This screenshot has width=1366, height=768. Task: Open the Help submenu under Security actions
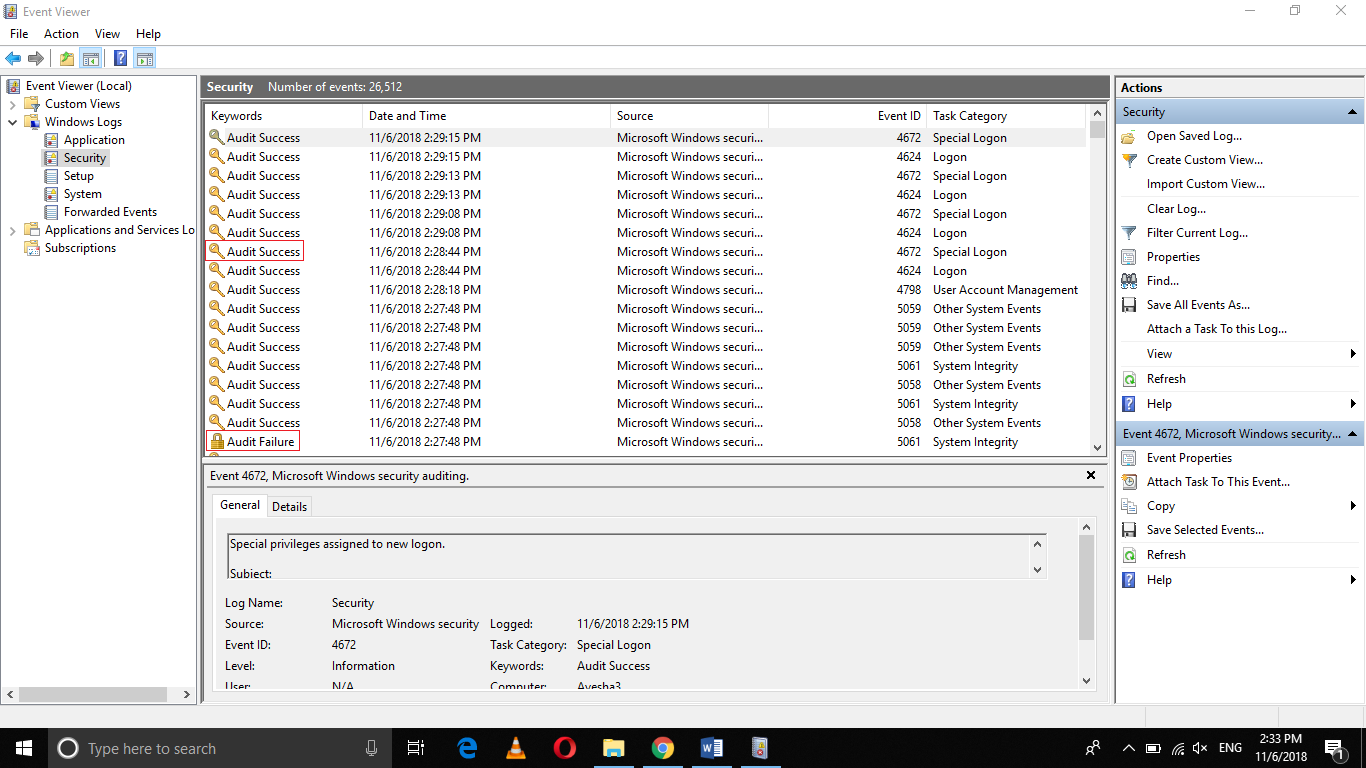pyautogui.click(x=1239, y=404)
